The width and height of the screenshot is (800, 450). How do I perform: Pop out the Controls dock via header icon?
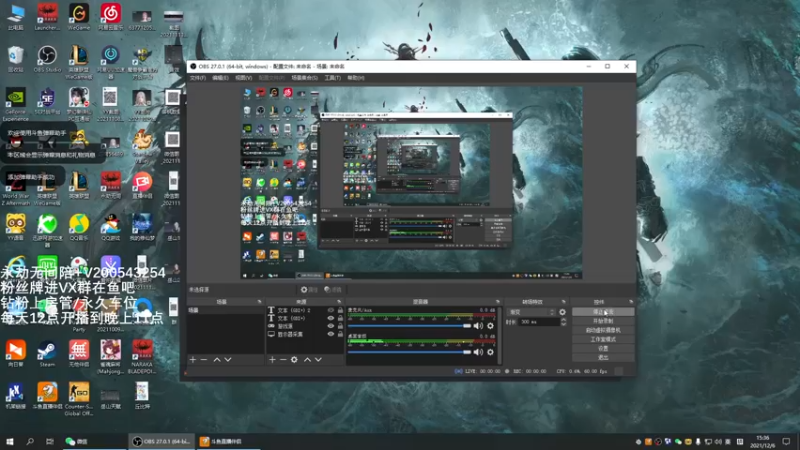(631, 302)
